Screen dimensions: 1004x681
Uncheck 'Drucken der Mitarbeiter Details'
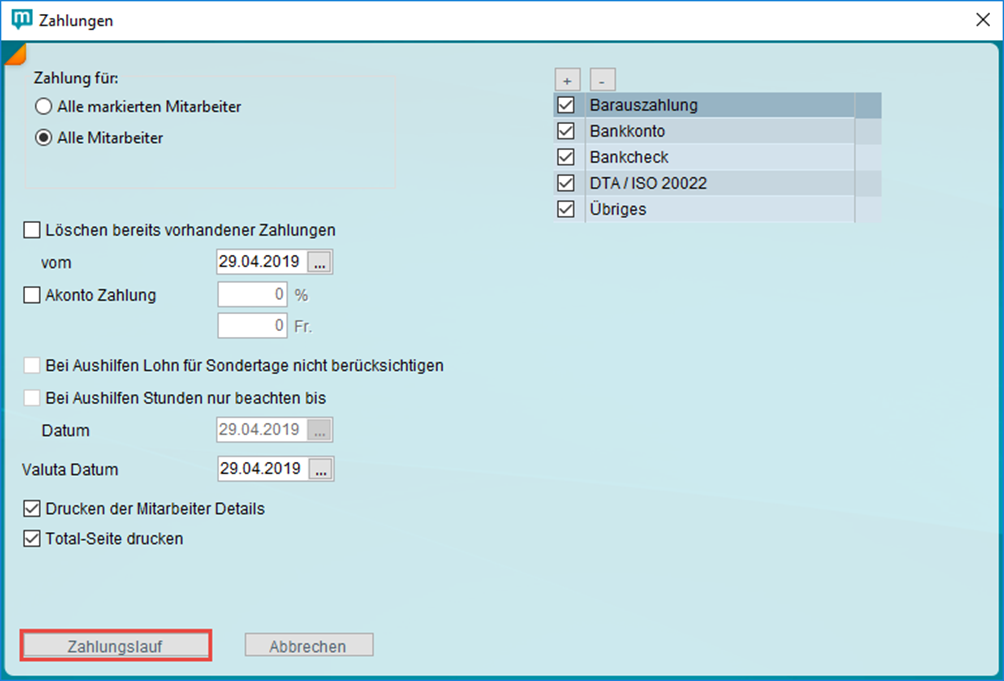pyautogui.click(x=32, y=509)
